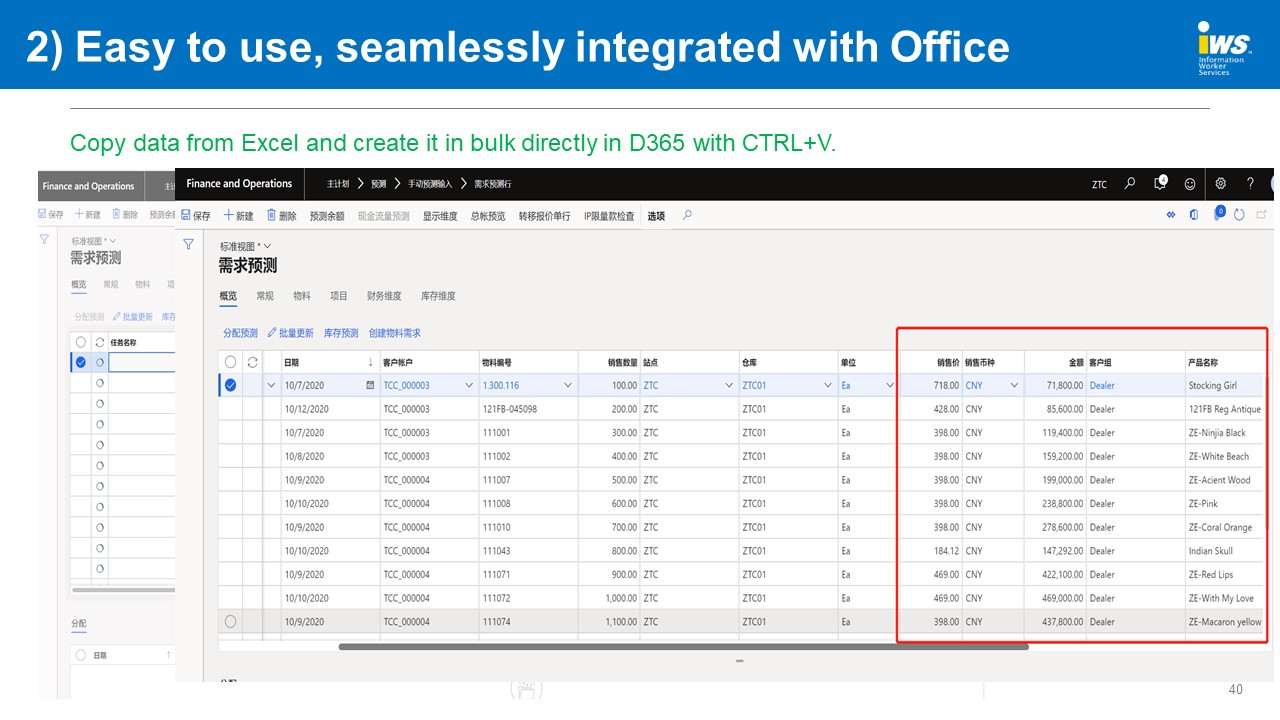Click the refresh icon in background grid header

click(x=99, y=342)
